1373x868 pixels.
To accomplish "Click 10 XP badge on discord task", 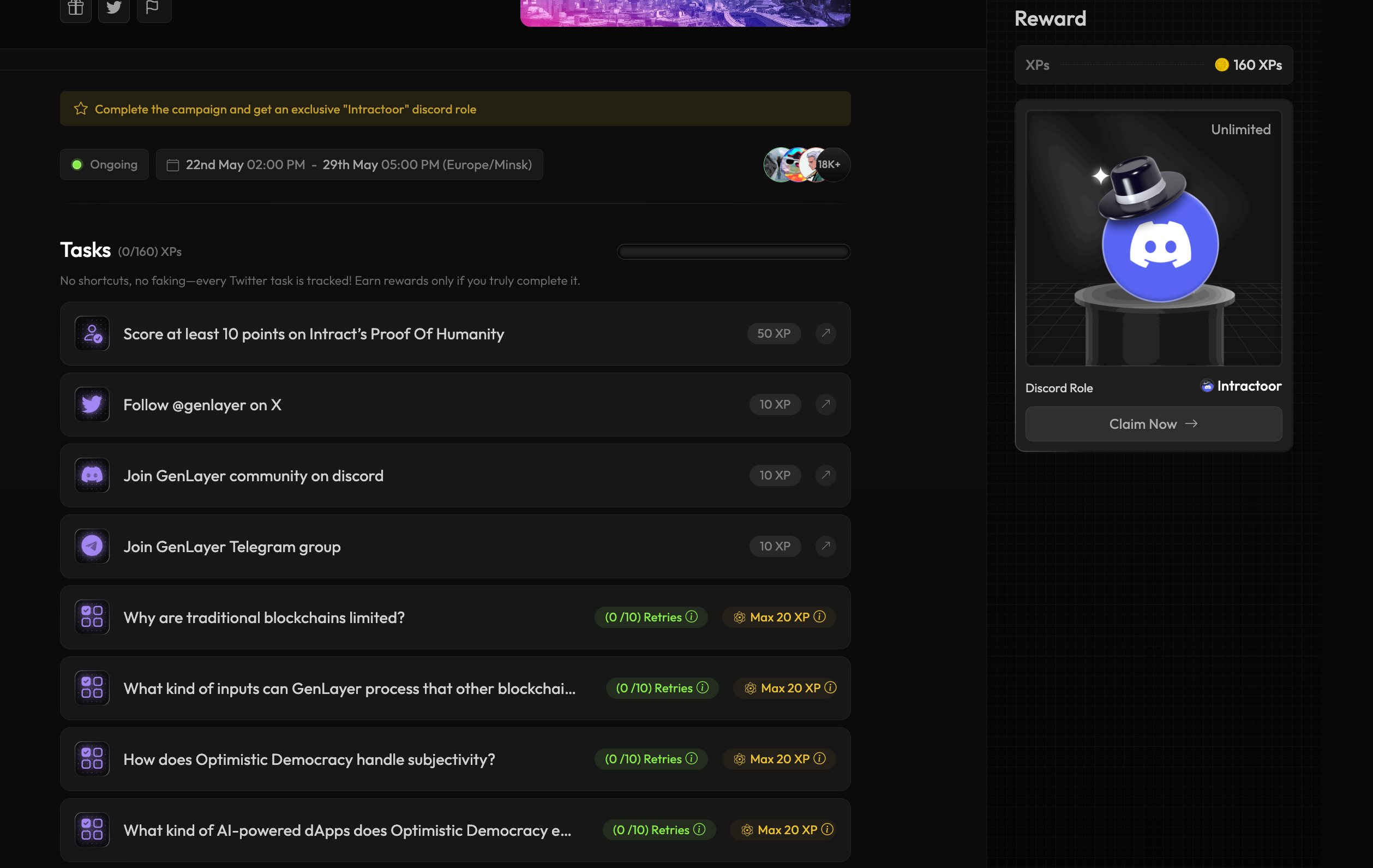I will tap(775, 475).
